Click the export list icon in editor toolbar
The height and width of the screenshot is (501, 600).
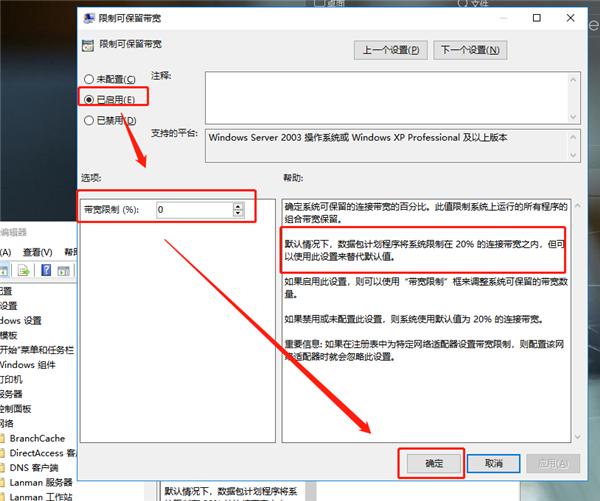(23, 271)
